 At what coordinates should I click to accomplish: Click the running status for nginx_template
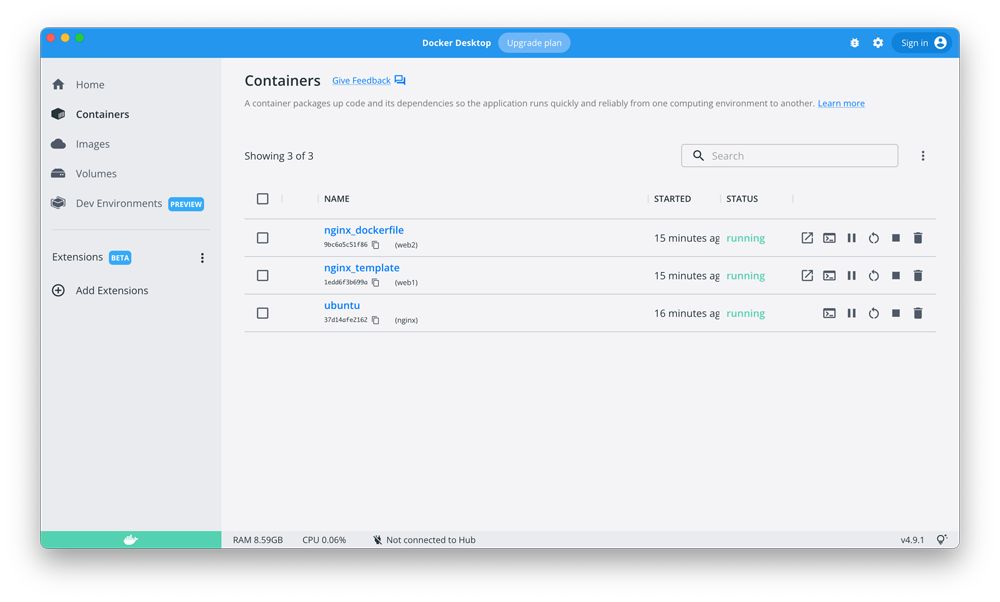pos(746,275)
